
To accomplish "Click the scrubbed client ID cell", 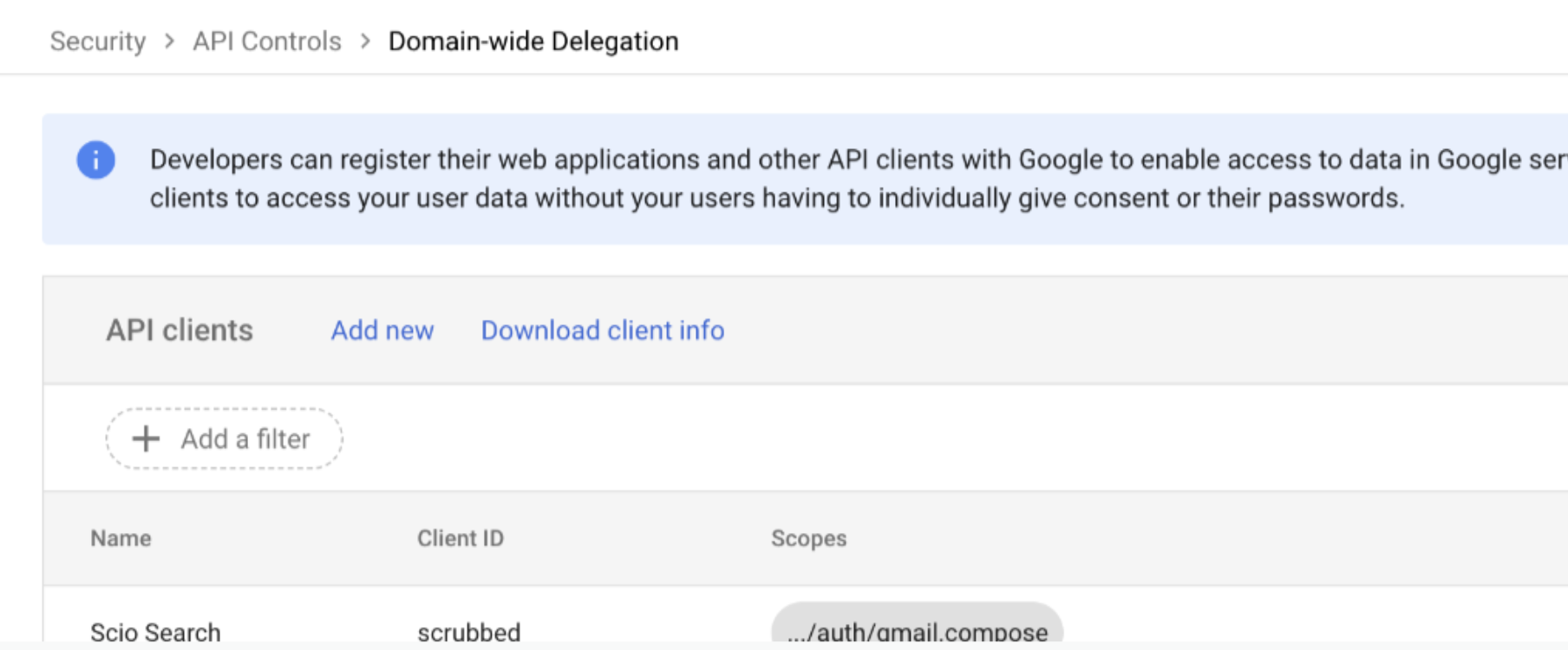I will (x=469, y=631).
